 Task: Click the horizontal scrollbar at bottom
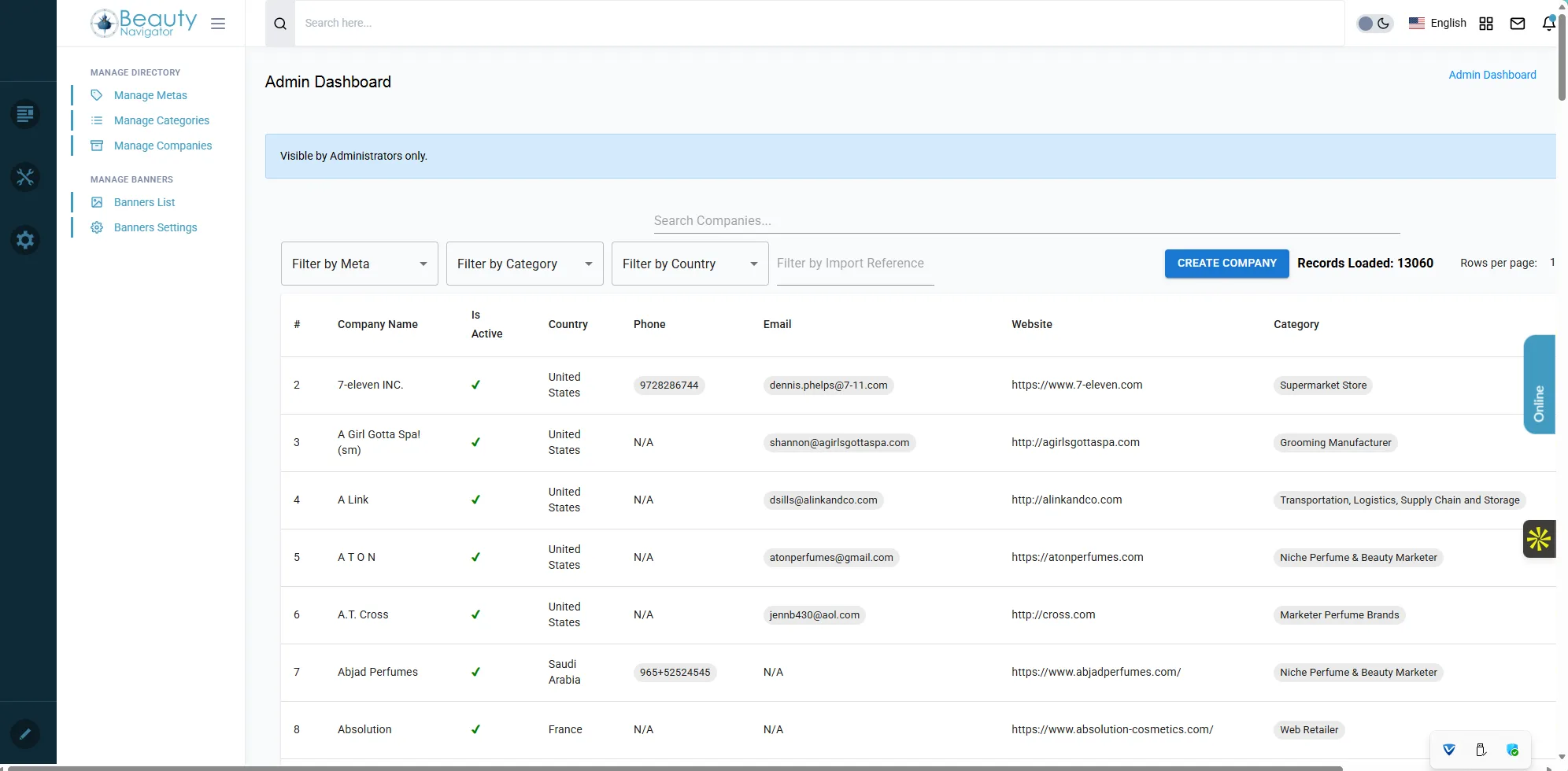(x=675, y=768)
